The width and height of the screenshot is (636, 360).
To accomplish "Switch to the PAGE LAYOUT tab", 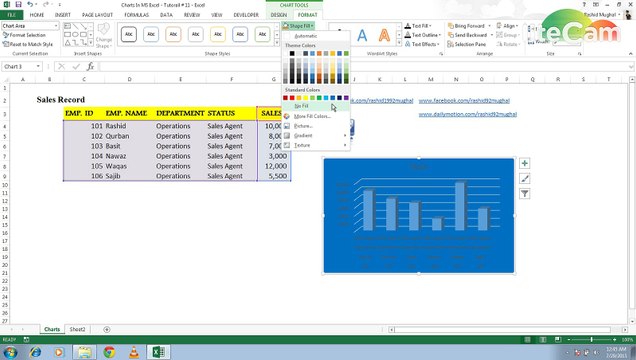I will pos(97,15).
